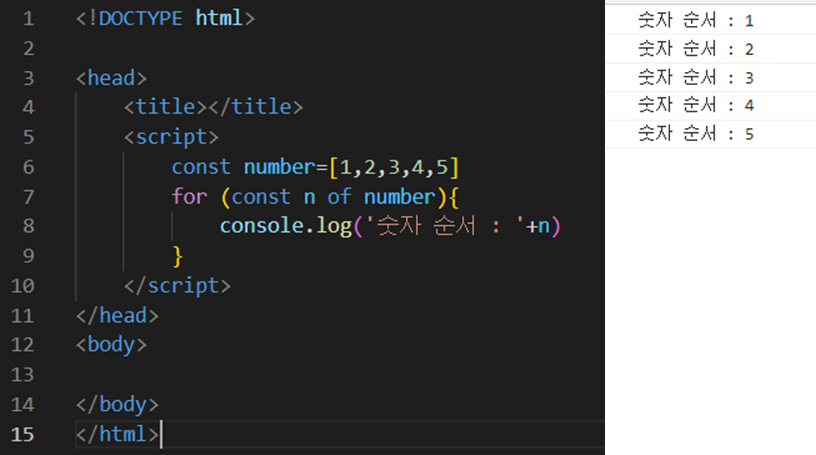The height and width of the screenshot is (455, 816).
Task: Click line number 13 in the gutter
Action: click(23, 374)
